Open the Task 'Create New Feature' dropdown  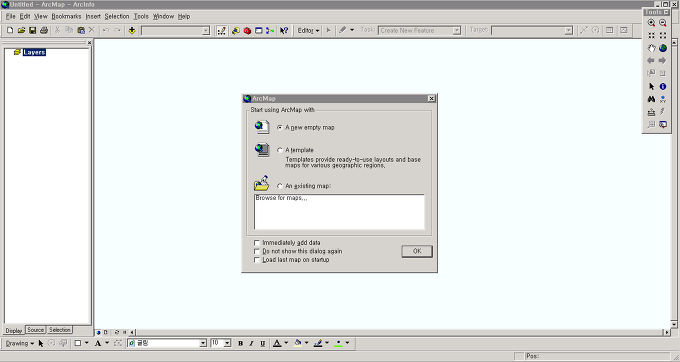[x=457, y=31]
